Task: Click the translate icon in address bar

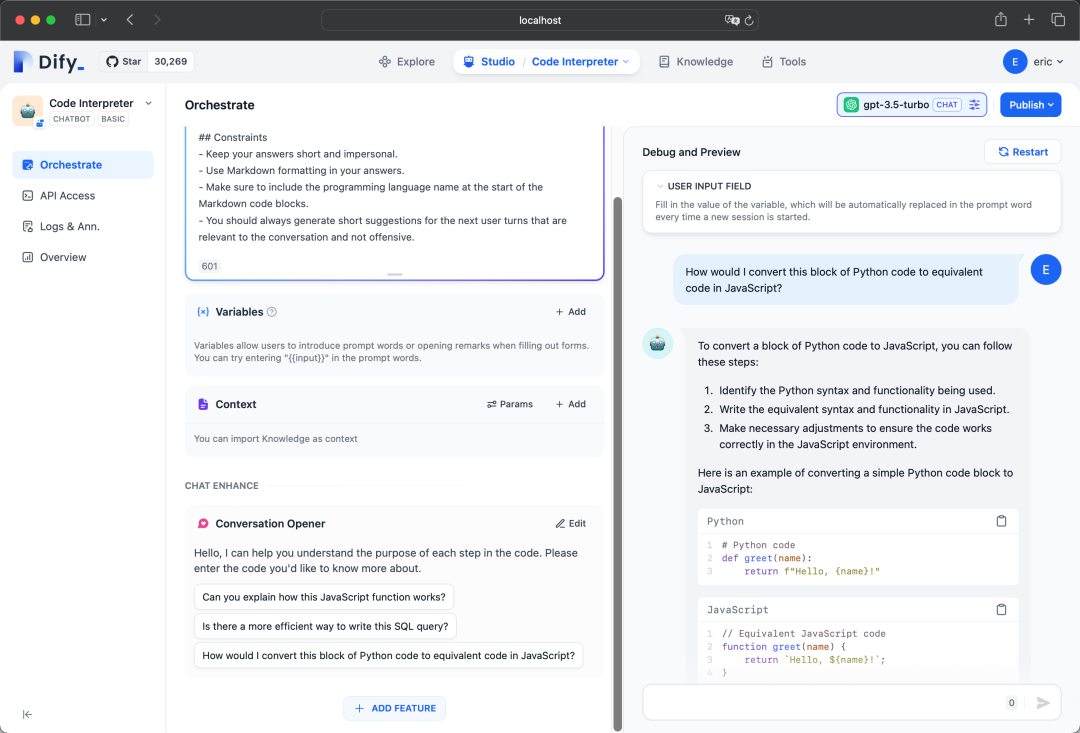Action: coord(731,20)
